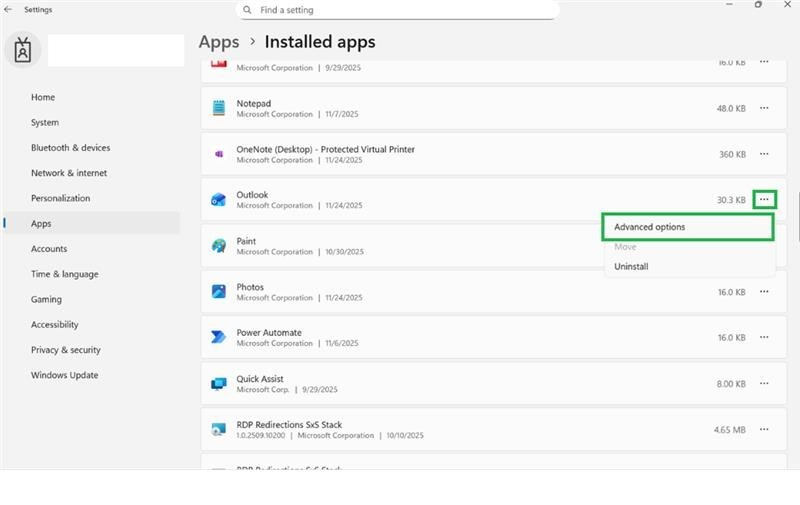Click the RDP Redirections SxS Stack icon

pos(218,430)
